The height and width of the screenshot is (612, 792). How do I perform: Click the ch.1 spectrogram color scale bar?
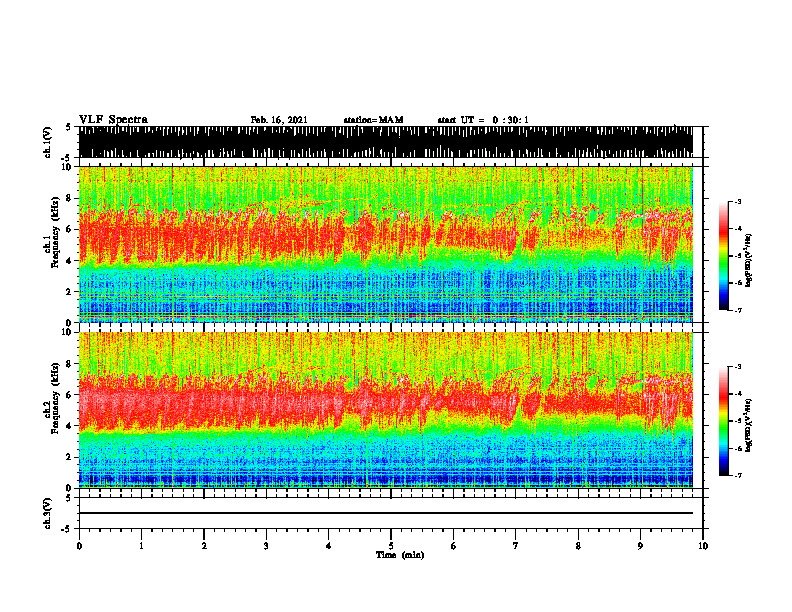[x=724, y=256]
